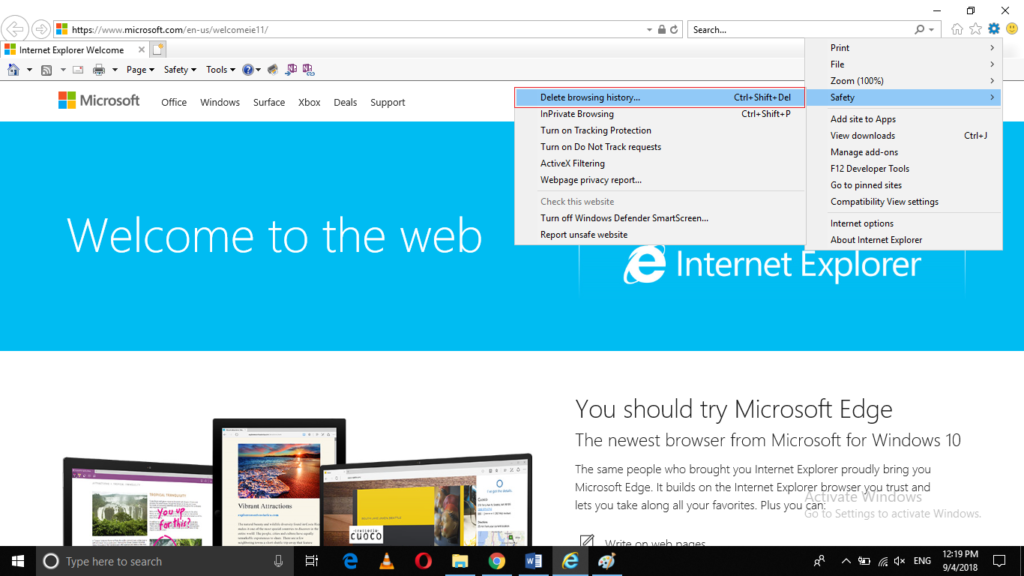Click the address bar URL field
Image resolution: width=1024 pixels, height=576 pixels.
coord(356,29)
